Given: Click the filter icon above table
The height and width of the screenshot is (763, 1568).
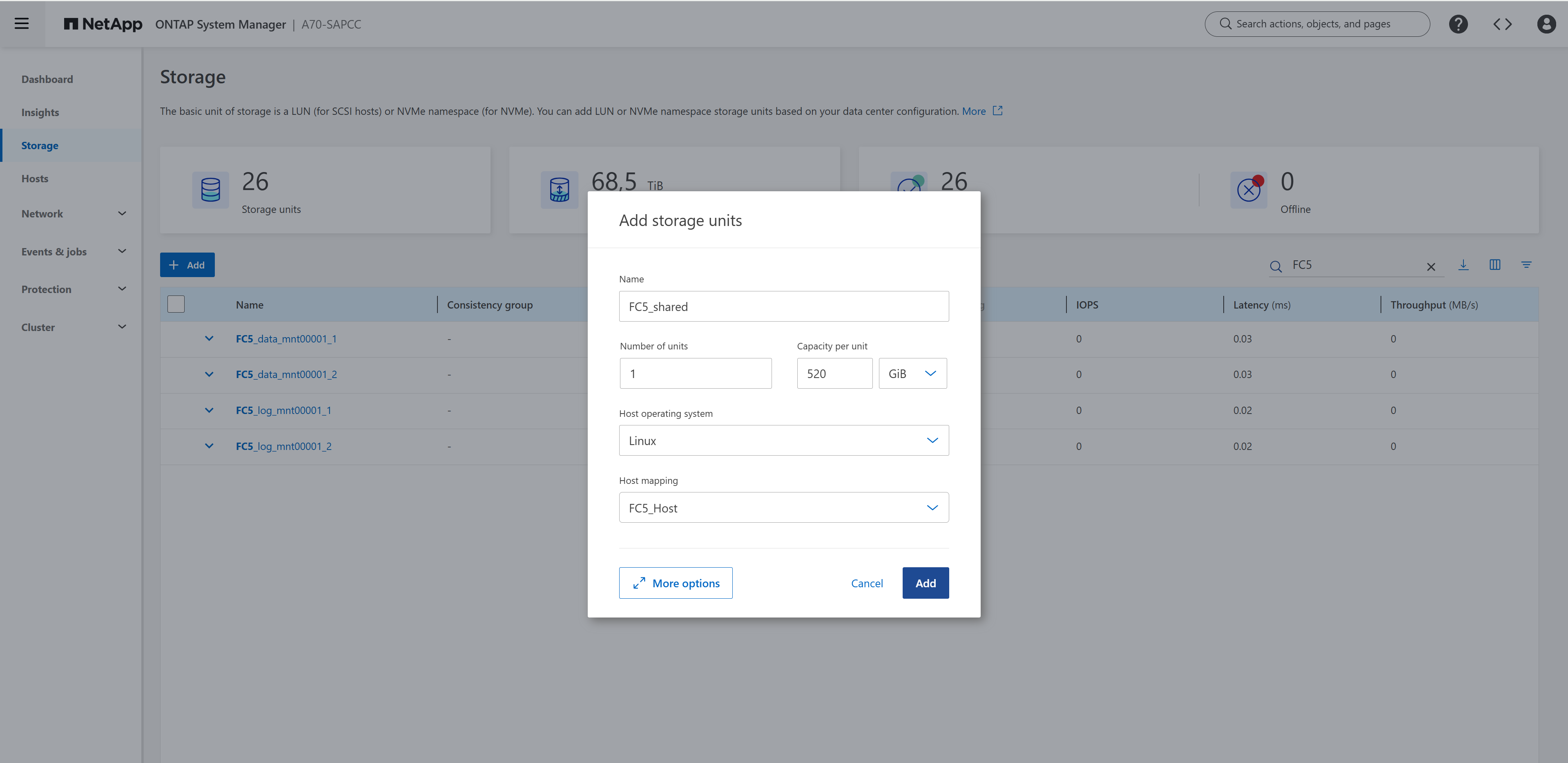Looking at the screenshot, I should coord(1526,265).
